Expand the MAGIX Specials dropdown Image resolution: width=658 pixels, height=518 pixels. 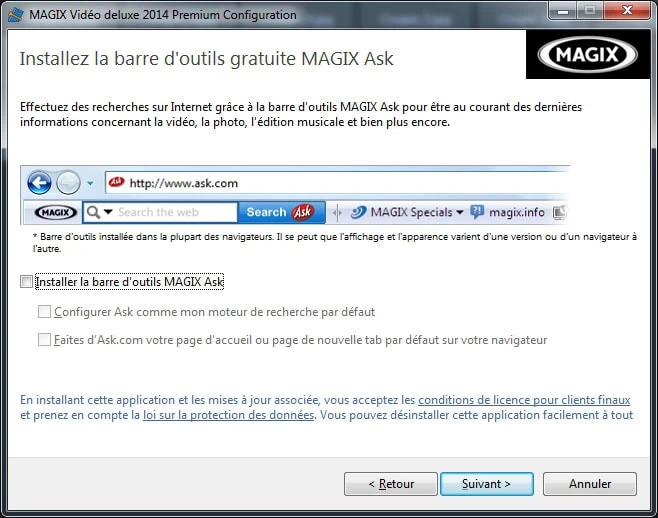pyautogui.click(x=460, y=212)
